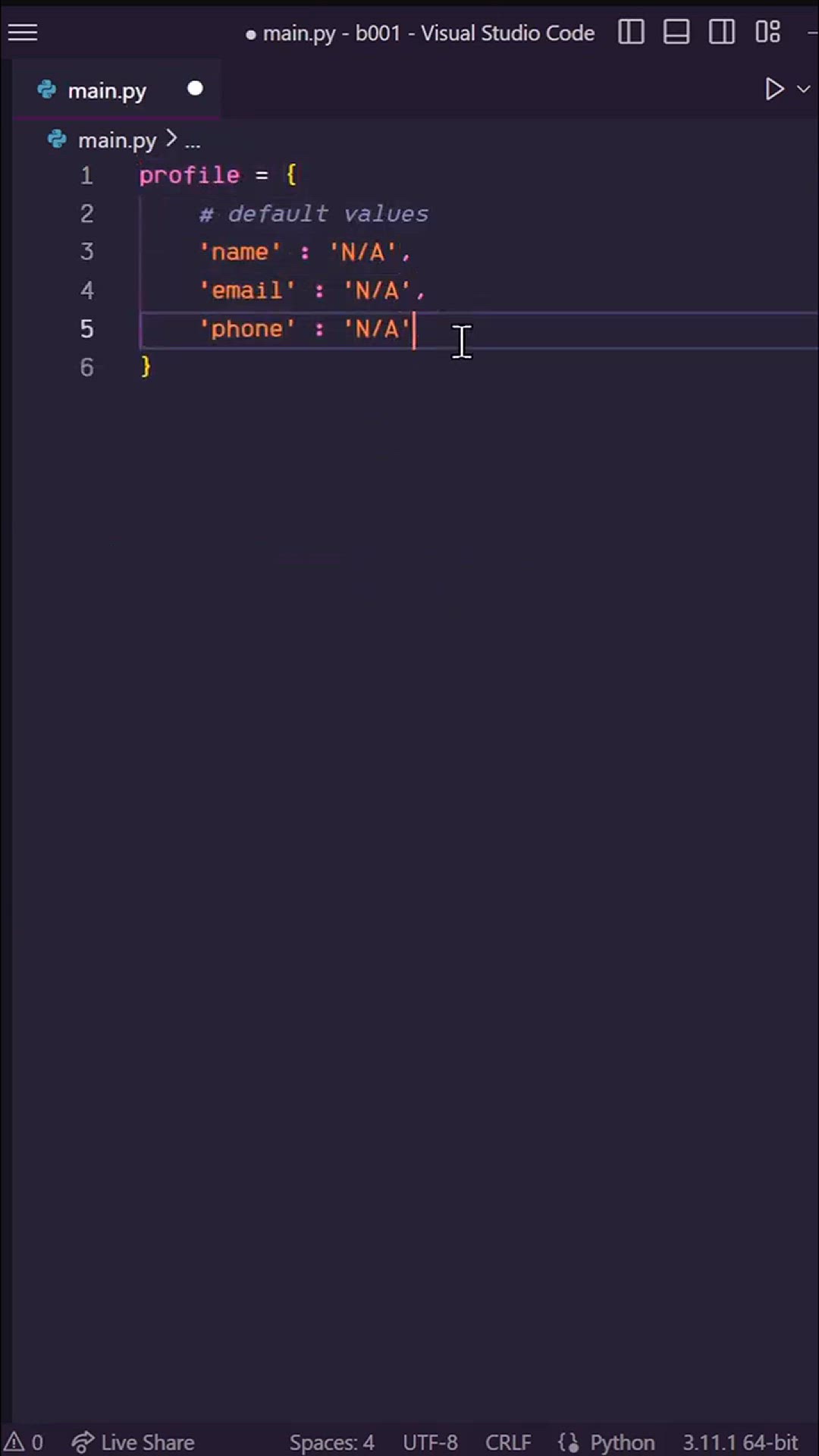Image resolution: width=819 pixels, height=1456 pixels.
Task: Select the UTF-8 encoding indicator
Action: click(x=430, y=1442)
